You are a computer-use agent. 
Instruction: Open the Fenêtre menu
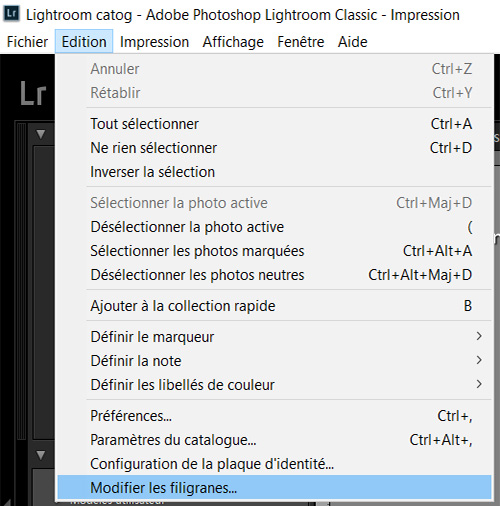click(301, 42)
